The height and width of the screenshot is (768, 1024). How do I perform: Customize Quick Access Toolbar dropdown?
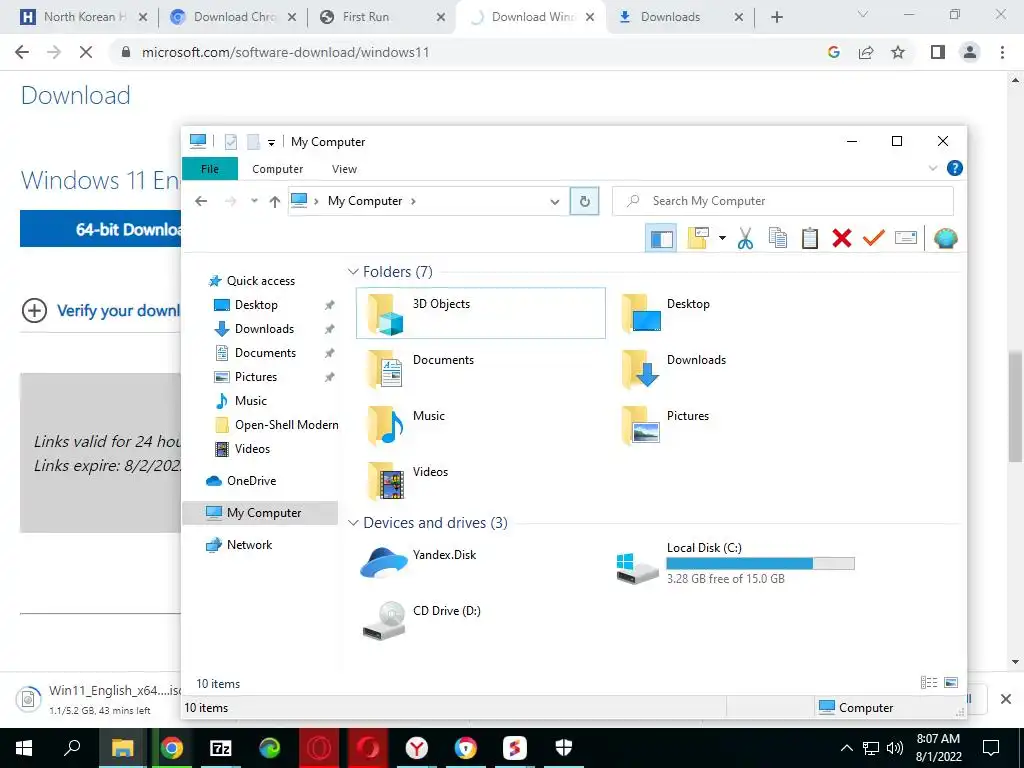coord(271,142)
